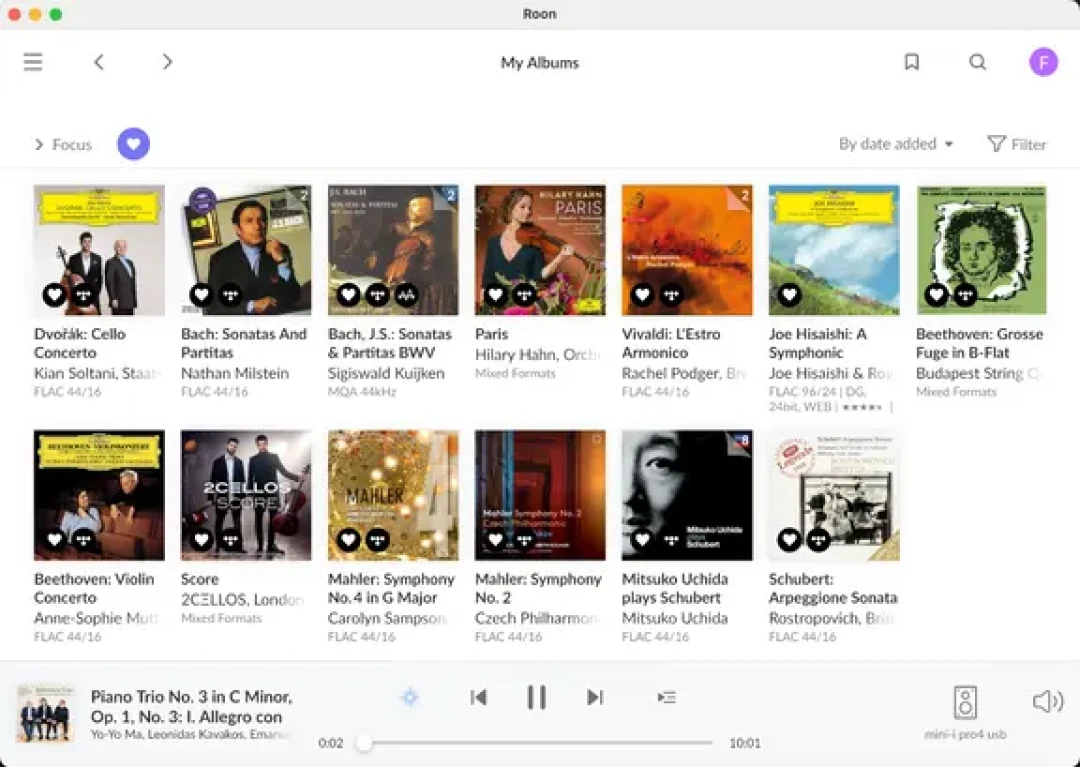Click TIDAL icon on Mitsuko Uchida Schubert cover
This screenshot has height=767, width=1080.
click(672, 540)
